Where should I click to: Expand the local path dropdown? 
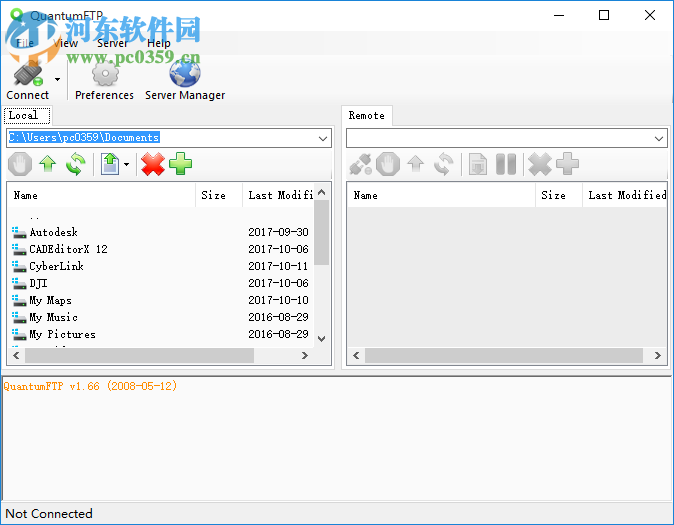[323, 138]
